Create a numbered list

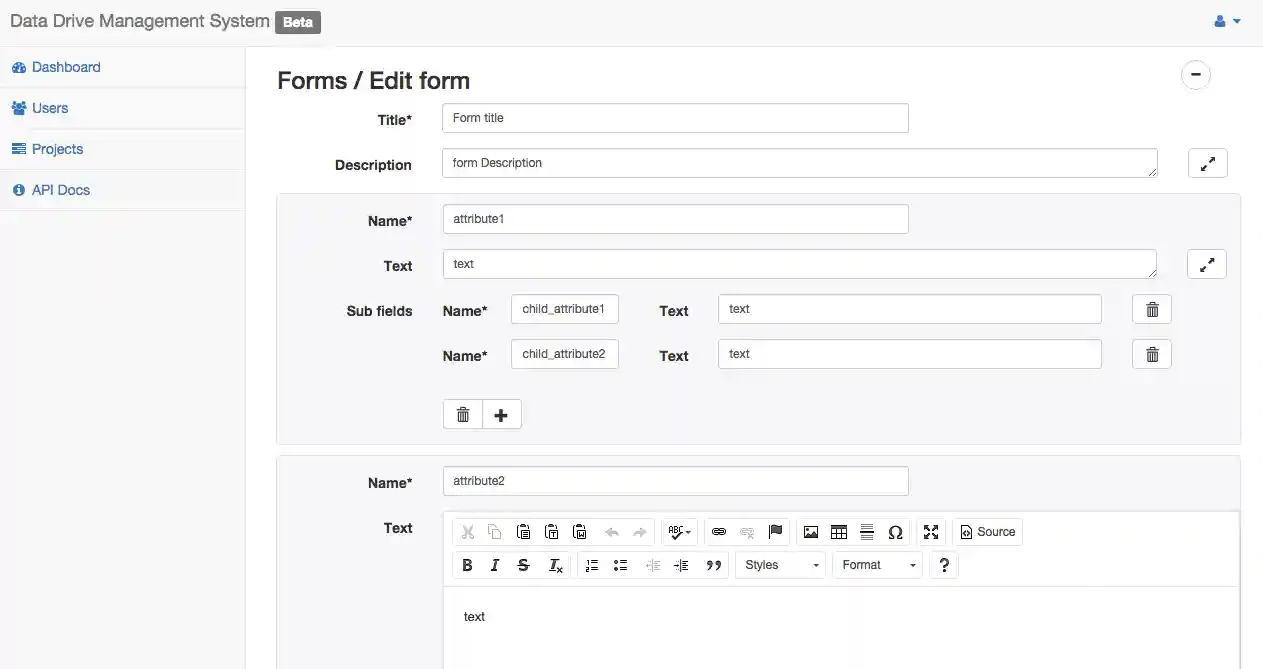(591, 565)
